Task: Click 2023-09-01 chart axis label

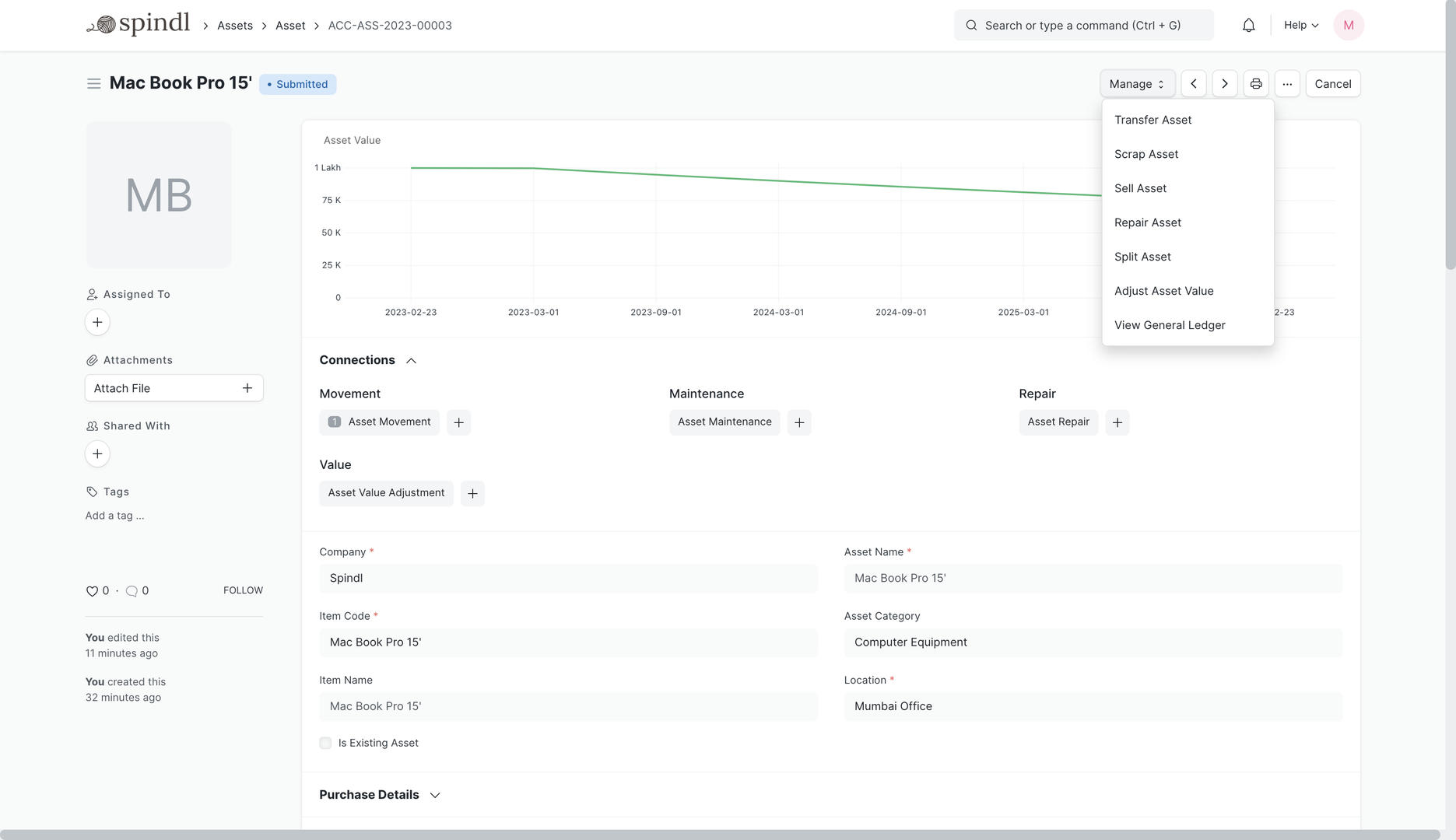Action: (655, 312)
